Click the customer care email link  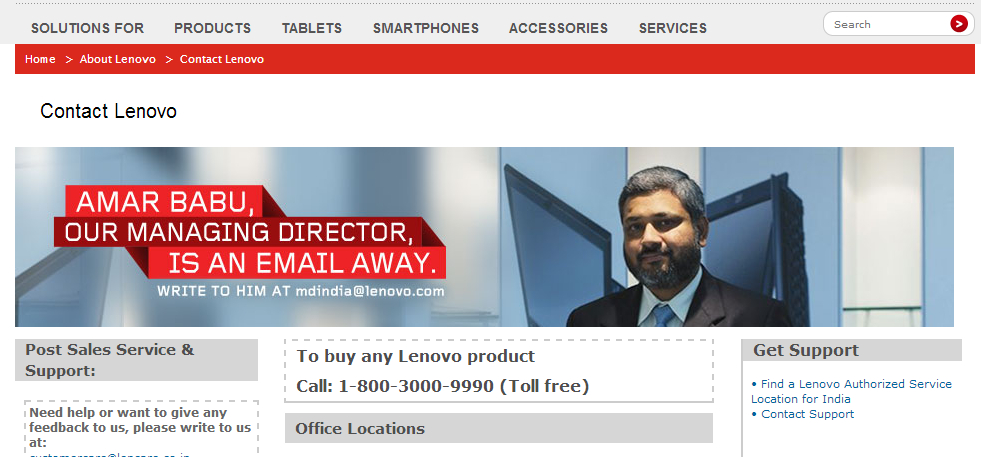pos(109,455)
